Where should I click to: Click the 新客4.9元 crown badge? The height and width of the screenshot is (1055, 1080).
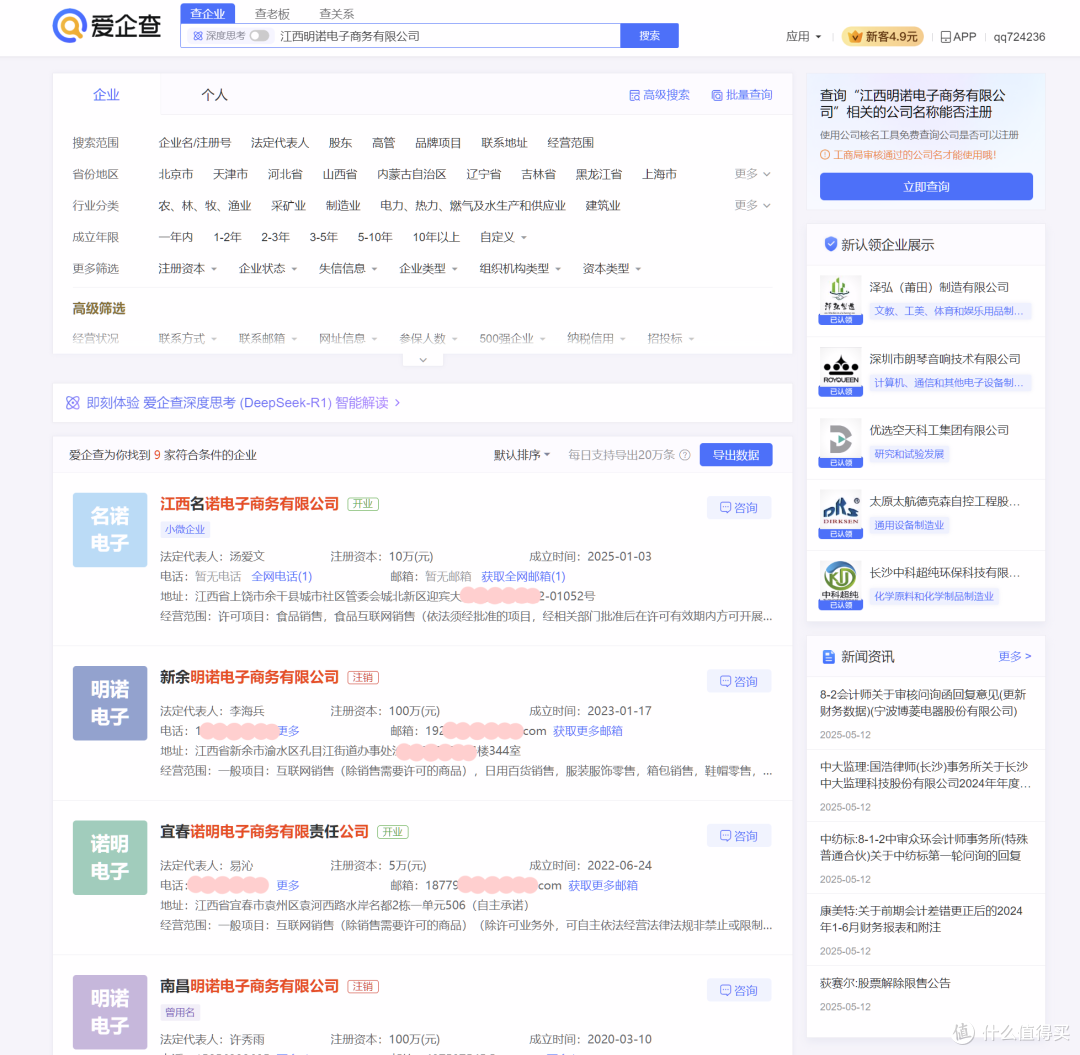pos(884,36)
